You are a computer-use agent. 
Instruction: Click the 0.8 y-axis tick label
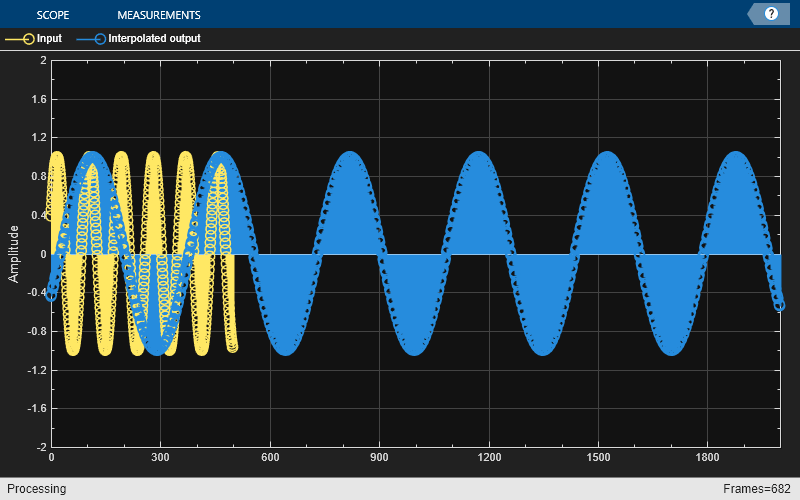coord(38,176)
